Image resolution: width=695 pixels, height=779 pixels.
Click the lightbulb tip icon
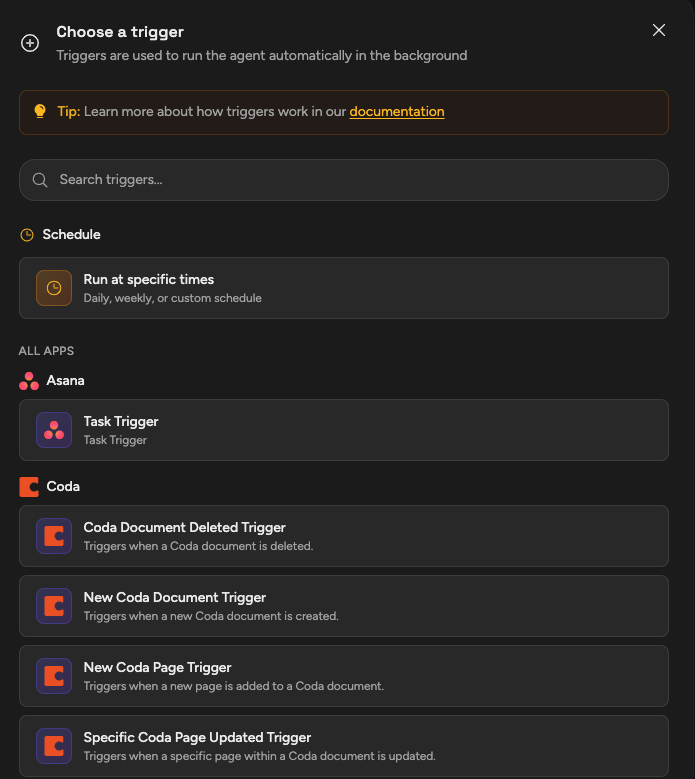40,111
